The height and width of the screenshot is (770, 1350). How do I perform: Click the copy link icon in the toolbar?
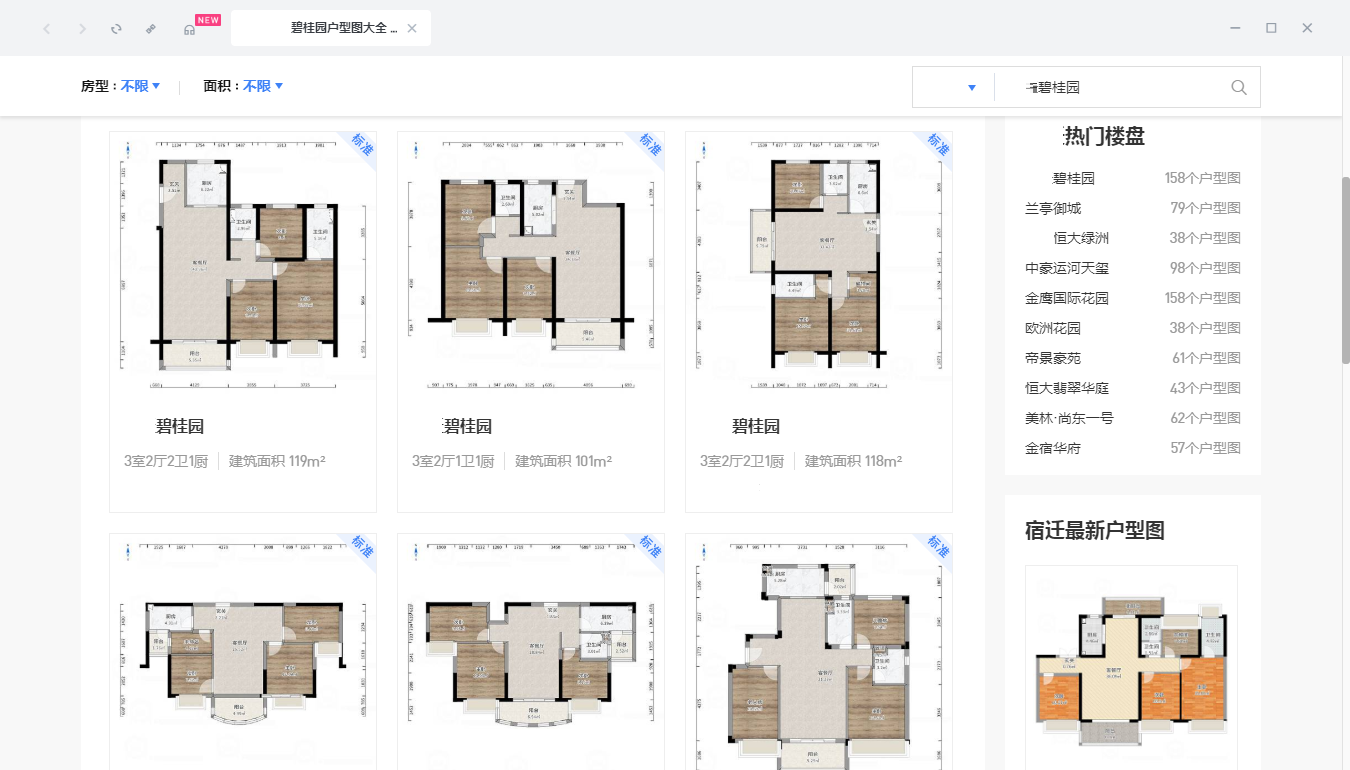[151, 28]
